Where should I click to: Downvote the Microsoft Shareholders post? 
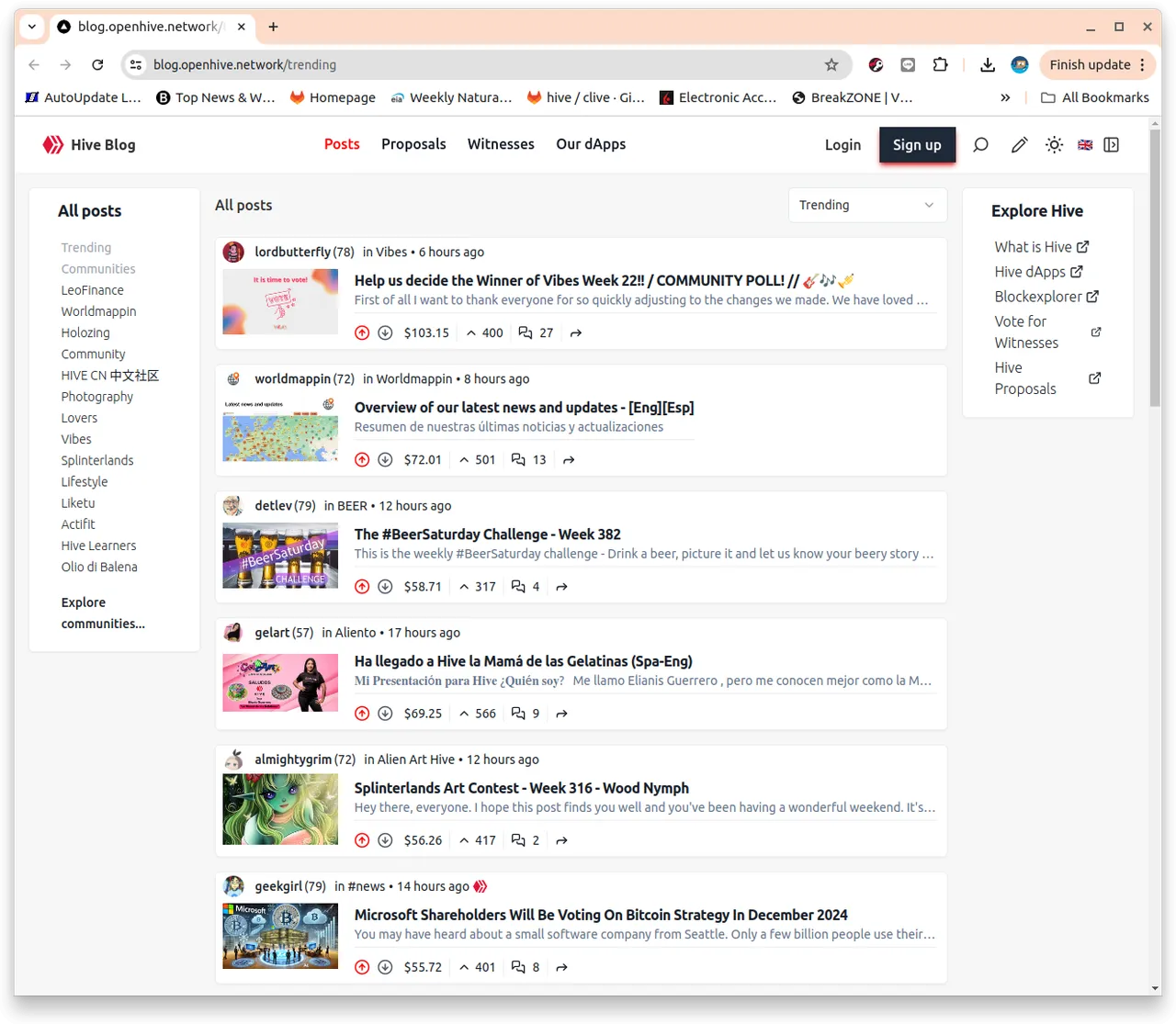point(385,967)
